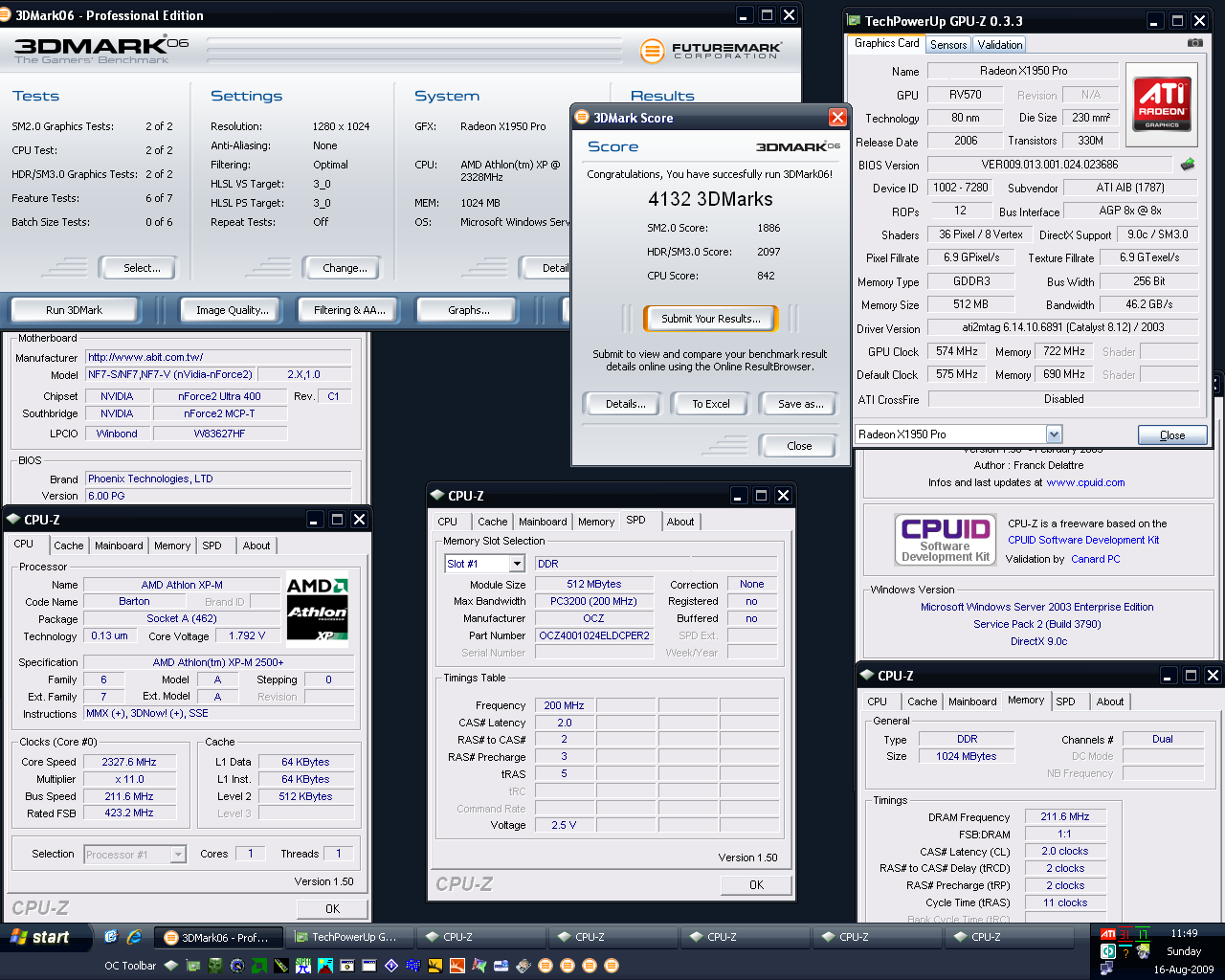1225x980 pixels.
Task: Click the orange question mark tray icon
Action: click(x=1125, y=952)
